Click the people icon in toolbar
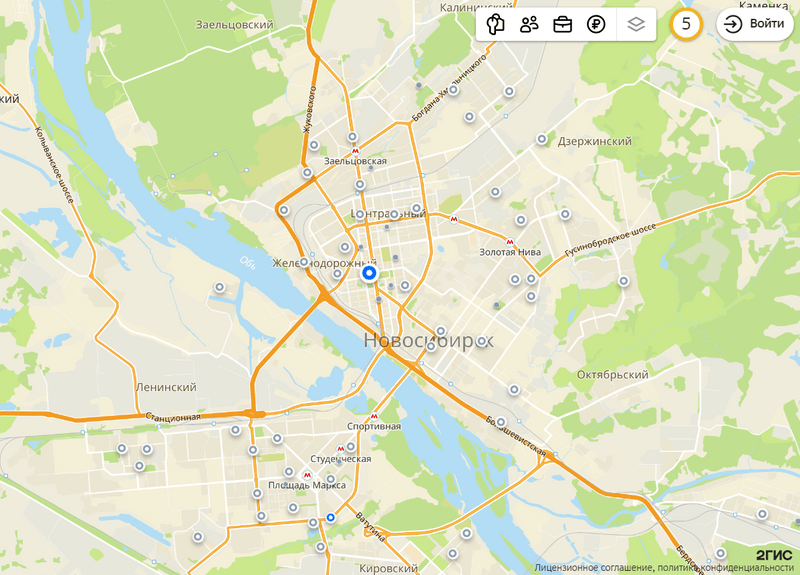 [529, 24]
